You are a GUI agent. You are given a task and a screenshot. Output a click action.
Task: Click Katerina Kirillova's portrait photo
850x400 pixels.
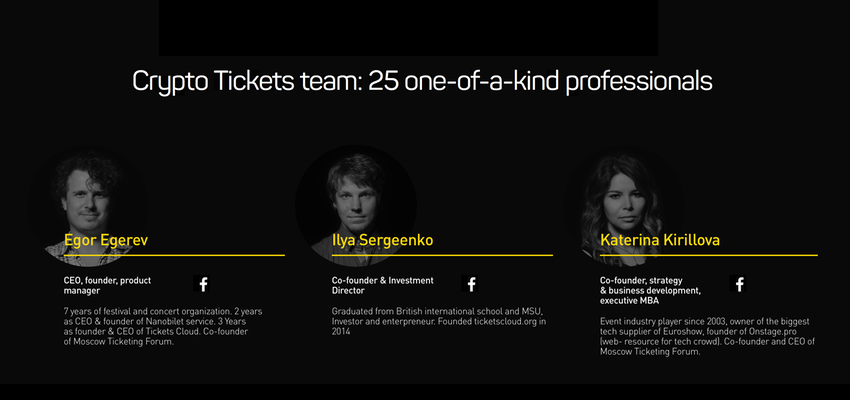tap(624, 206)
